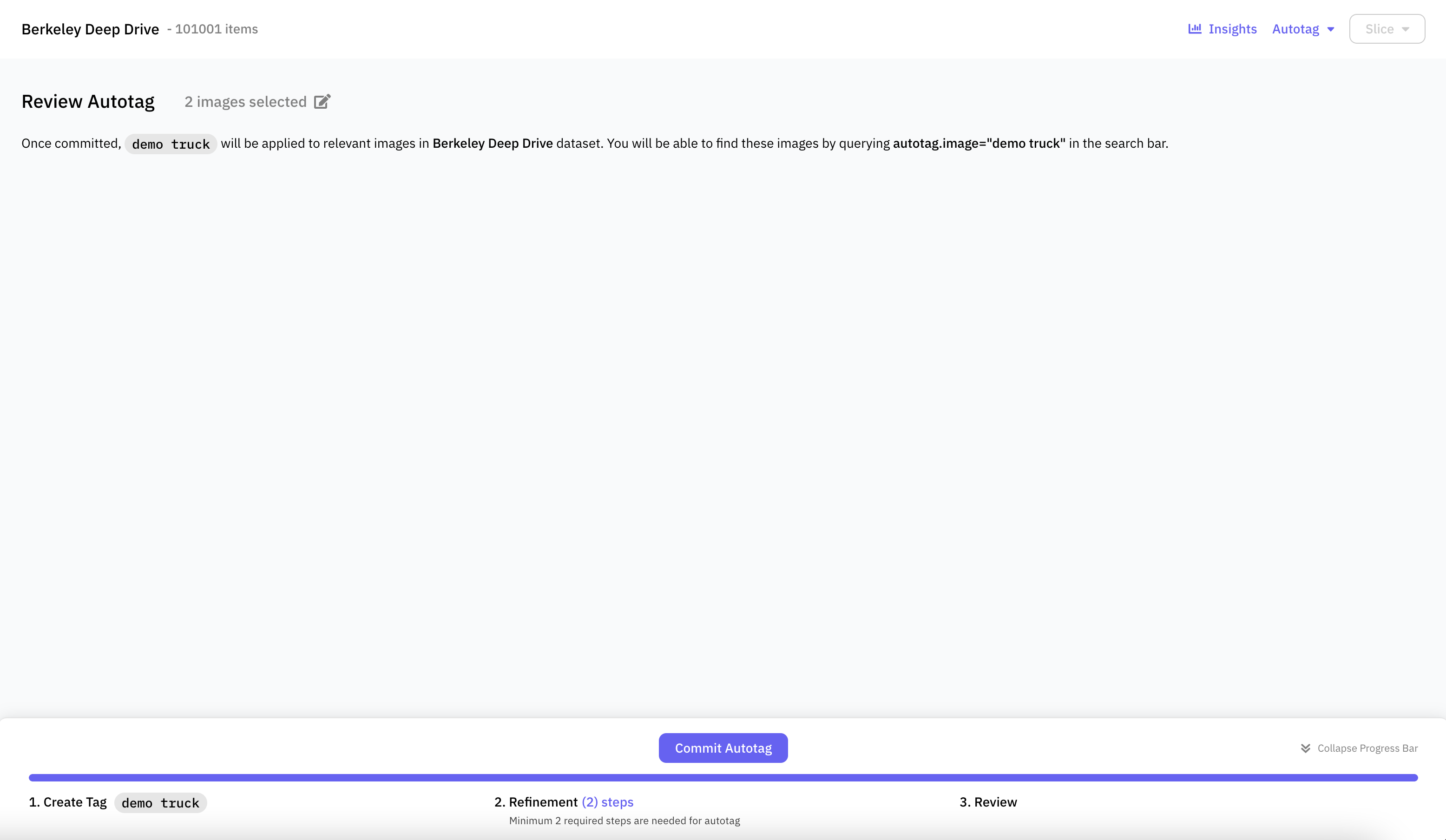Click the Berkeley Deep Drive dataset title

point(90,29)
